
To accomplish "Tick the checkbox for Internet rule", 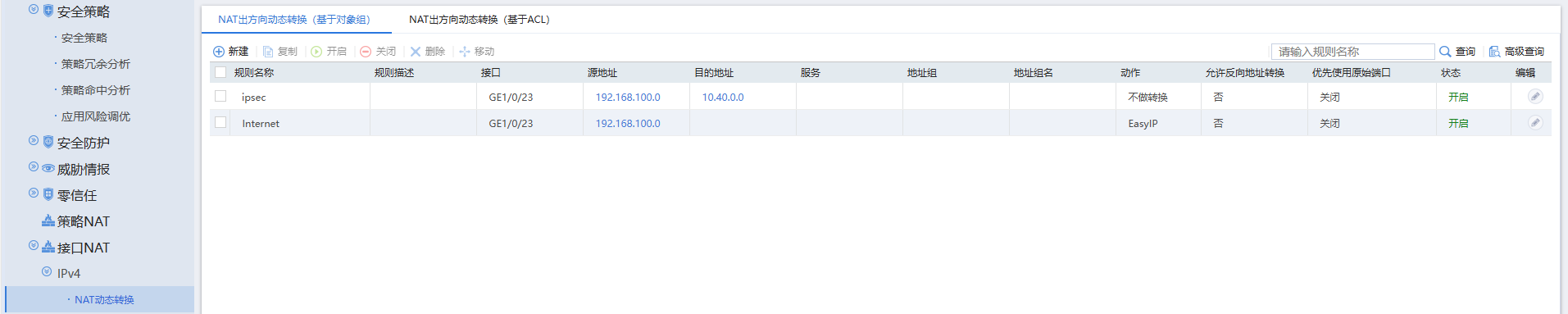I will pyautogui.click(x=220, y=122).
